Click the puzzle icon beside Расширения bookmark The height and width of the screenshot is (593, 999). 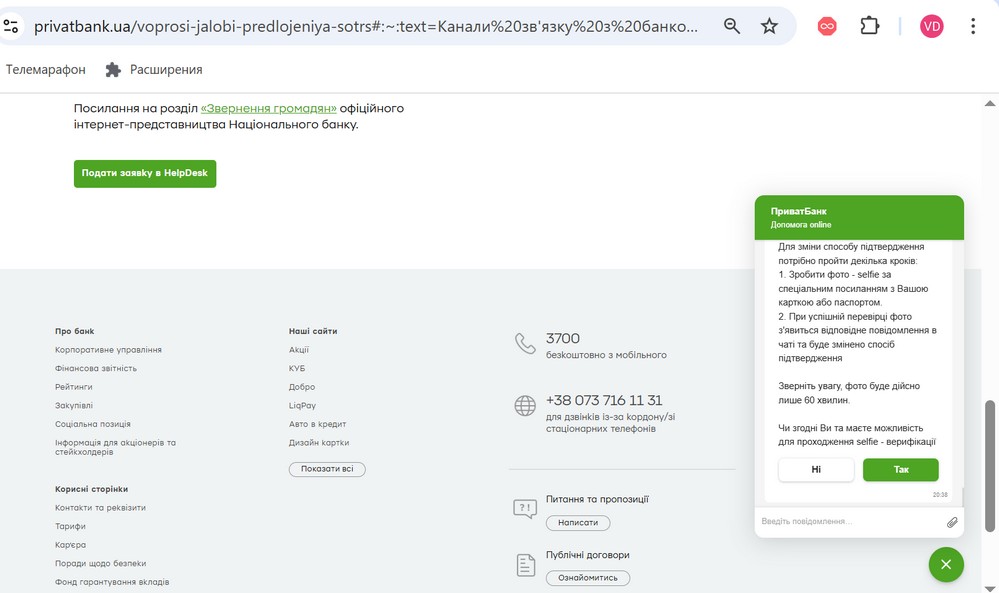point(113,69)
